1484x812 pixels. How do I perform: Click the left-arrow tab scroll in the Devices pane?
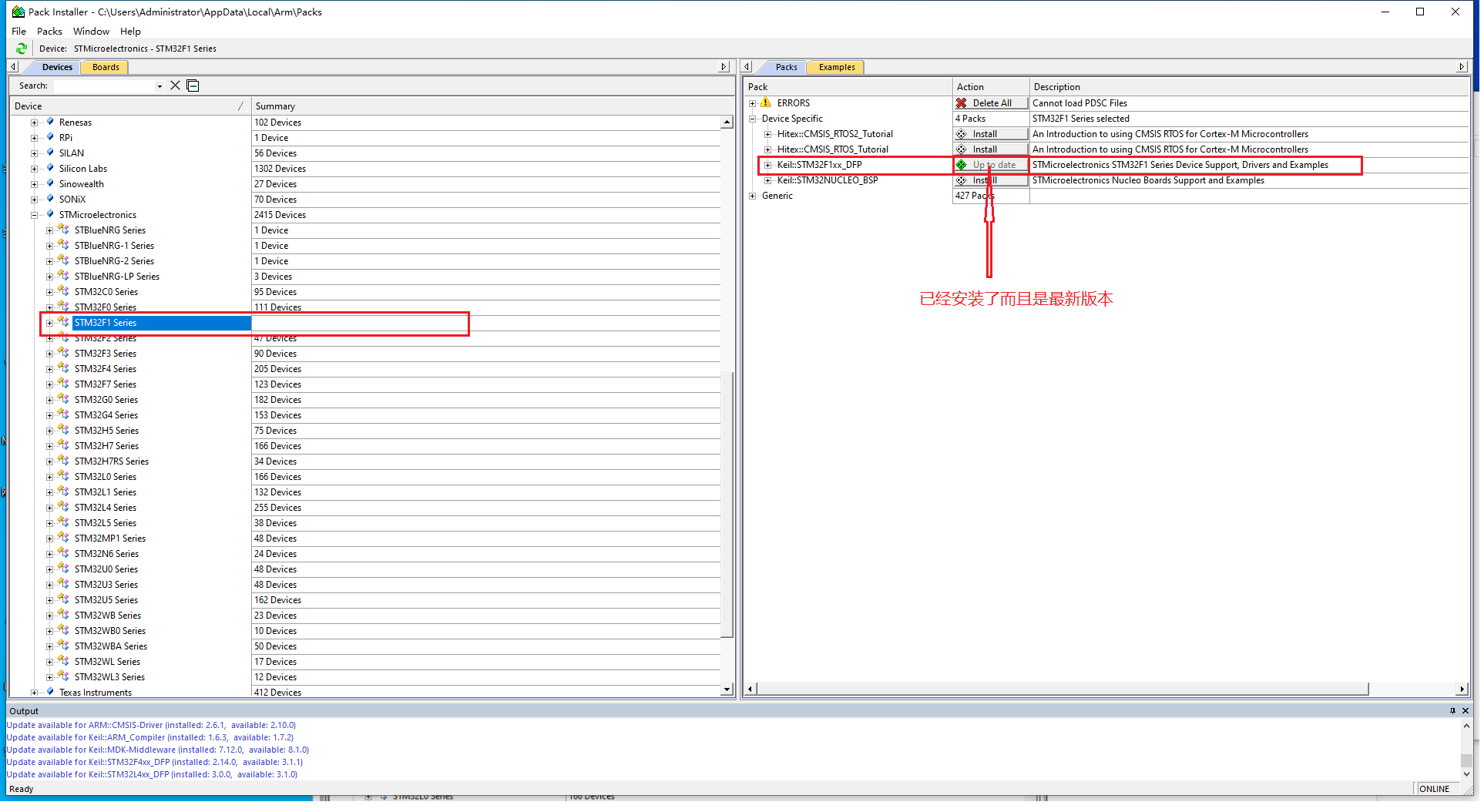14,67
